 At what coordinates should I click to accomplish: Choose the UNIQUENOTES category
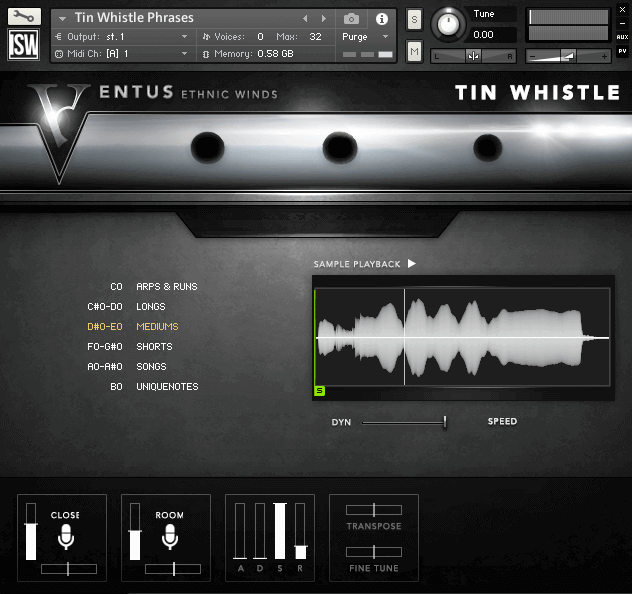coord(167,387)
